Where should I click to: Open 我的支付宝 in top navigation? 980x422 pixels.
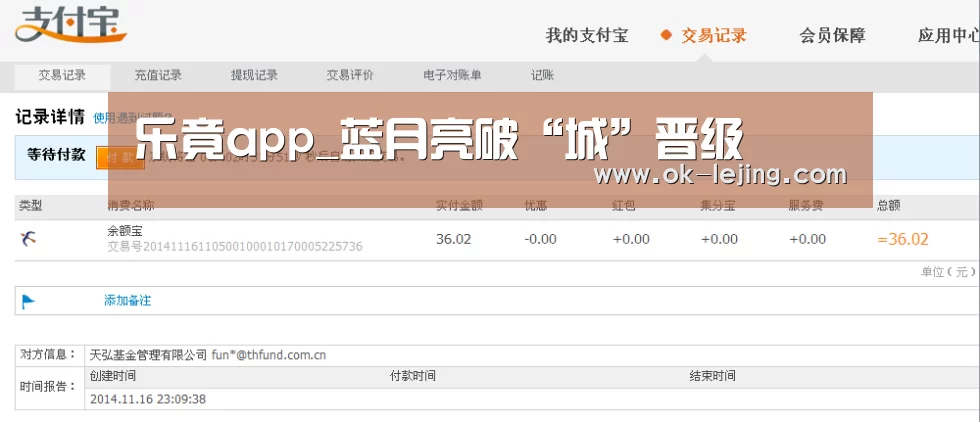click(587, 35)
